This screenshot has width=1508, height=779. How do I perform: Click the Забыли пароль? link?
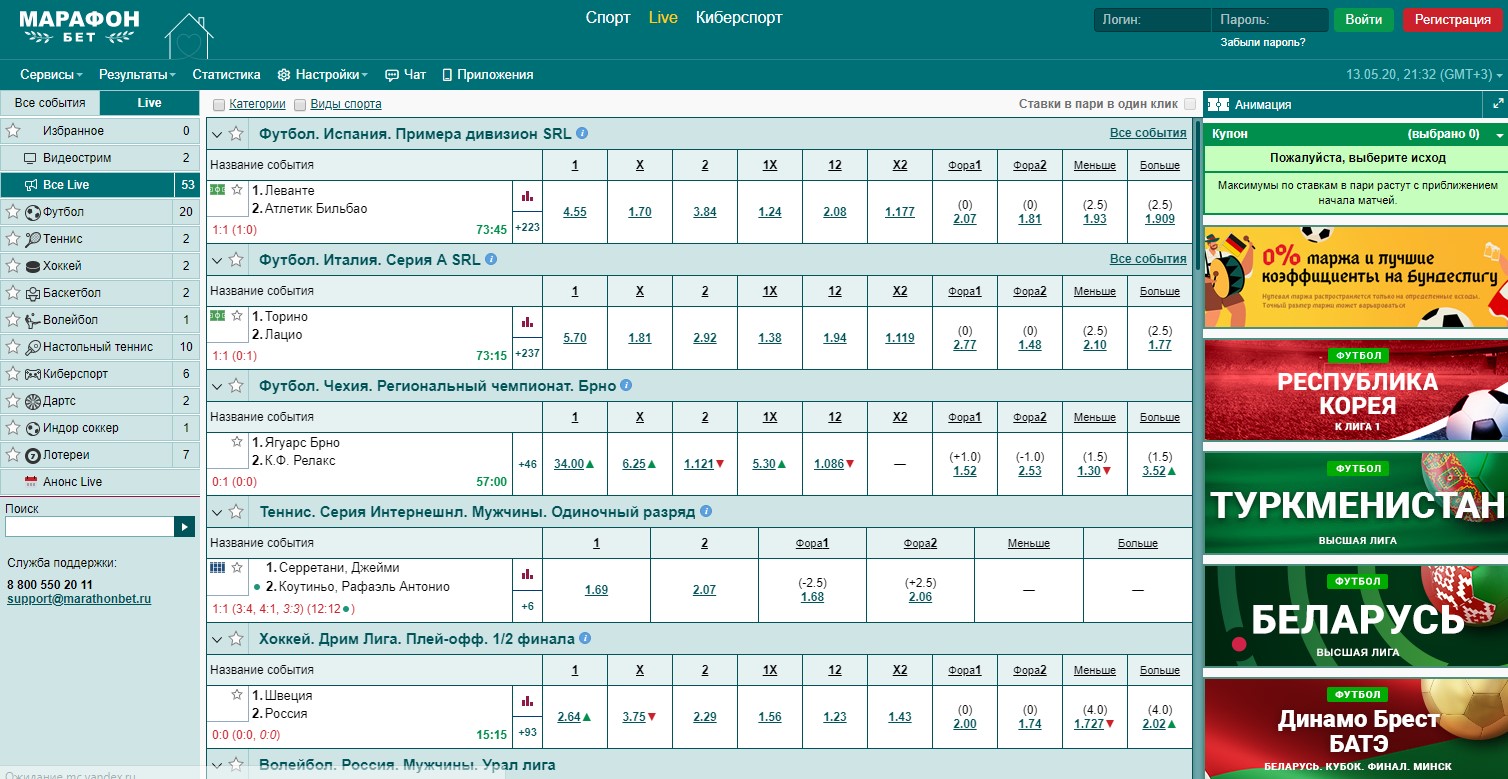tap(1262, 42)
